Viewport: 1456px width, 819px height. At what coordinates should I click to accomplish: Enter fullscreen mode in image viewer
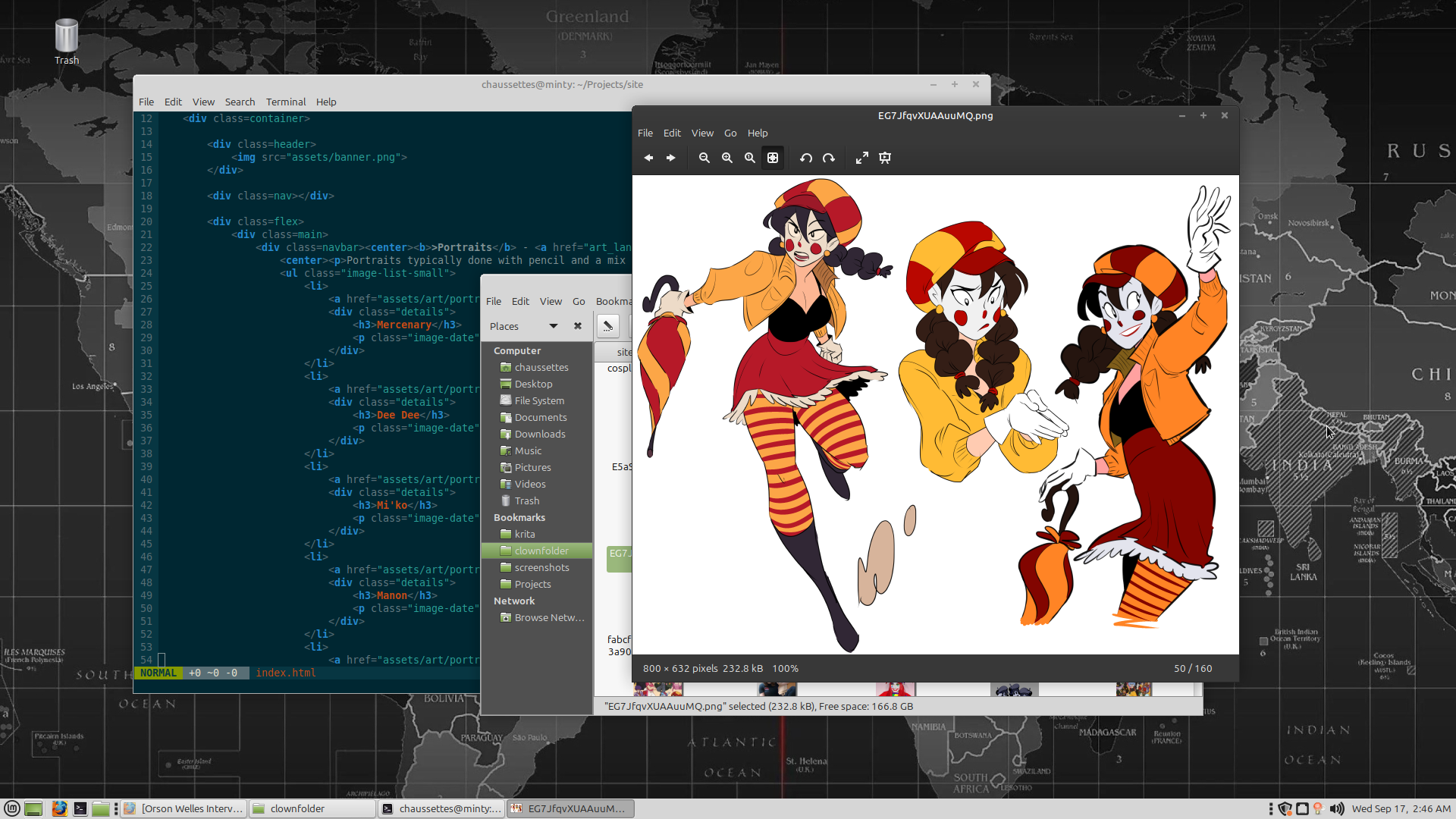pos(862,158)
